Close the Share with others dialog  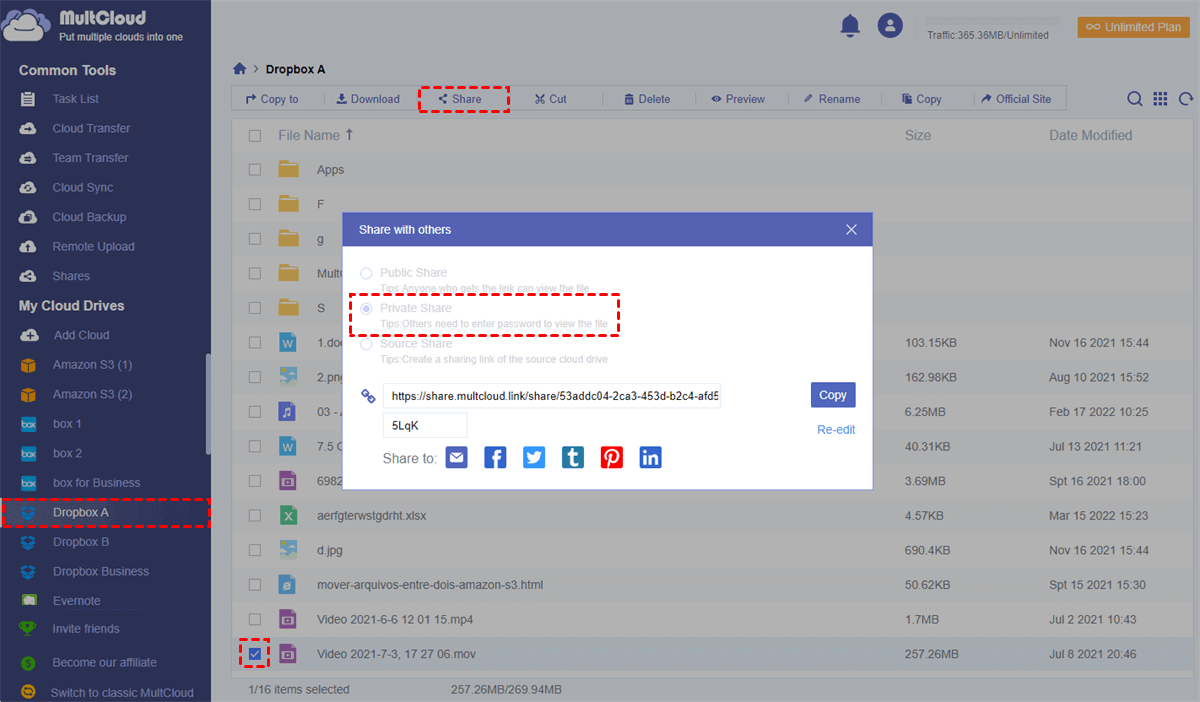(851, 229)
